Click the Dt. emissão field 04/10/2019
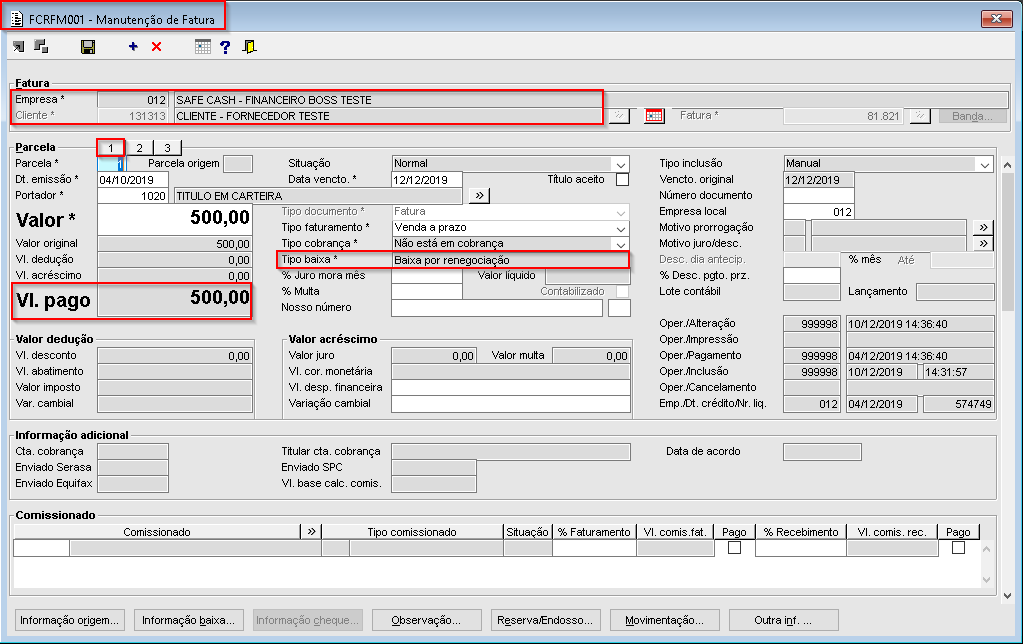This screenshot has width=1023, height=644. pos(133,179)
